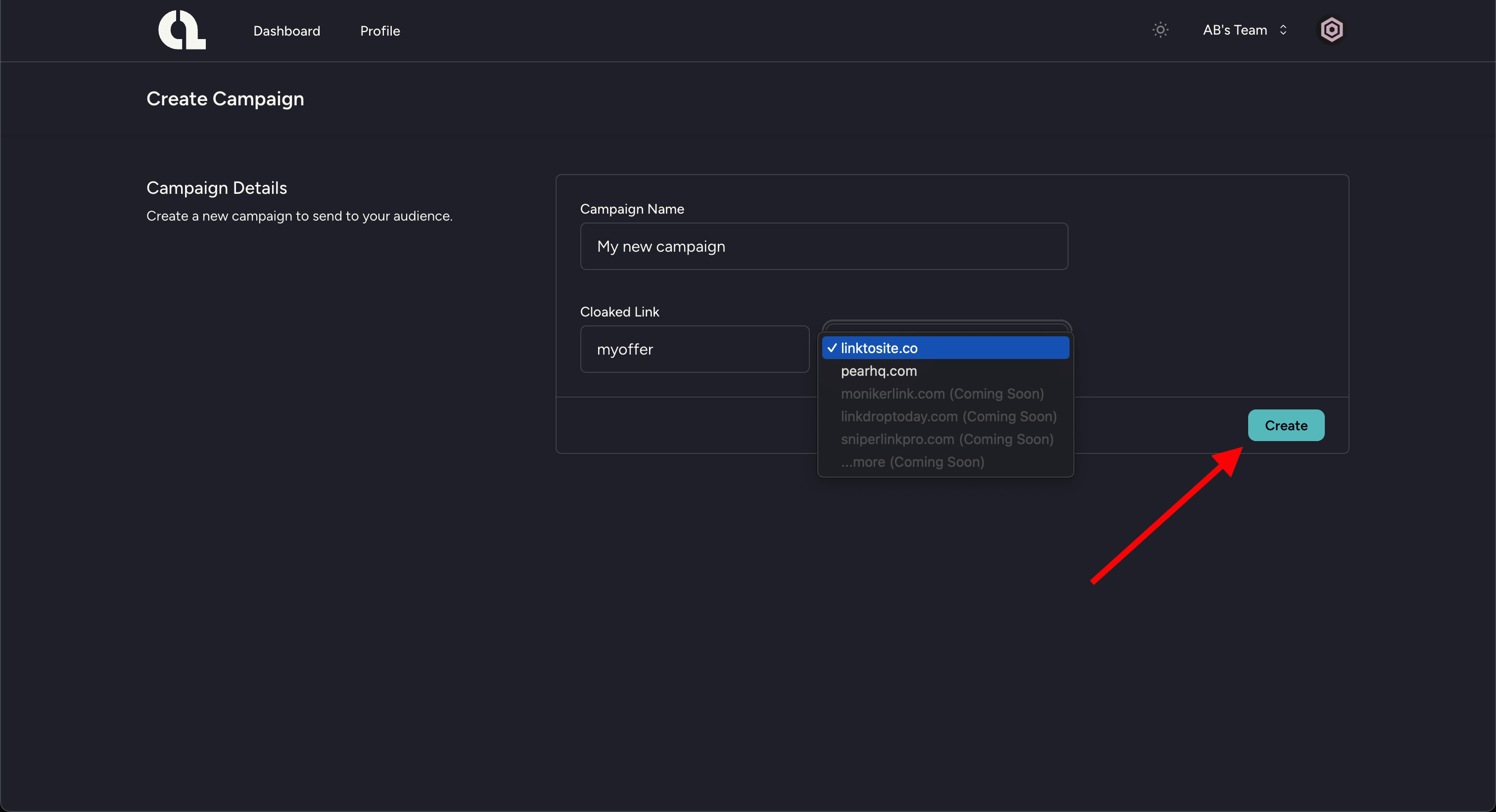
Task: Choose pearhq.com domain option
Action: (x=879, y=371)
